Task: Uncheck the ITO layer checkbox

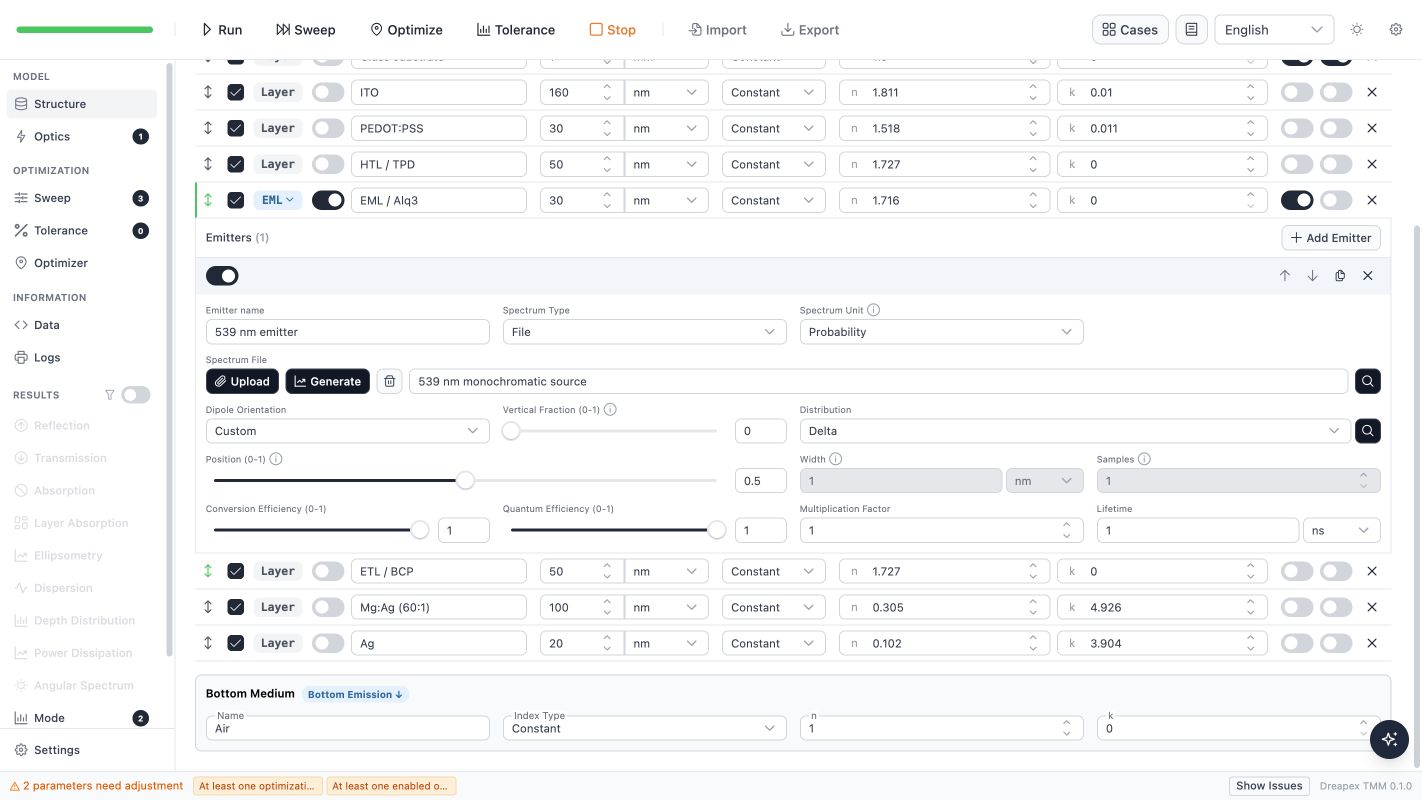Action: click(x=236, y=92)
